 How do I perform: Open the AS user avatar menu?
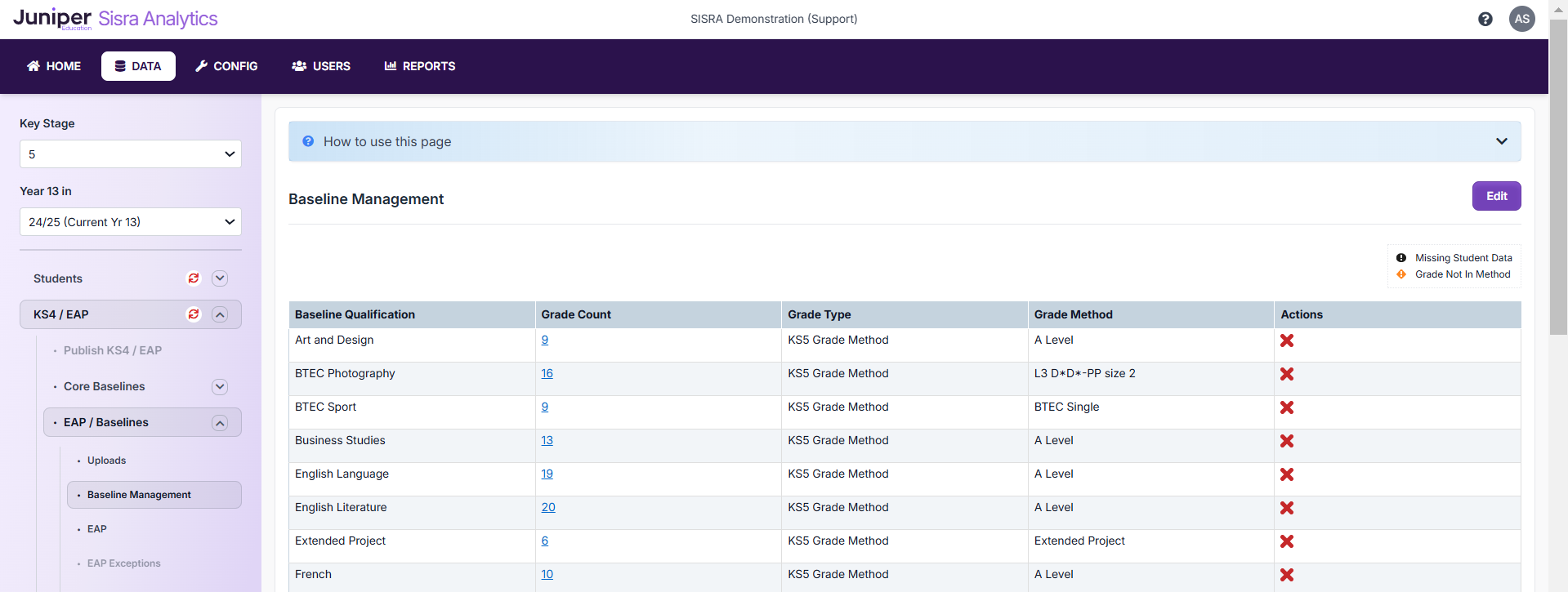[x=1521, y=19]
